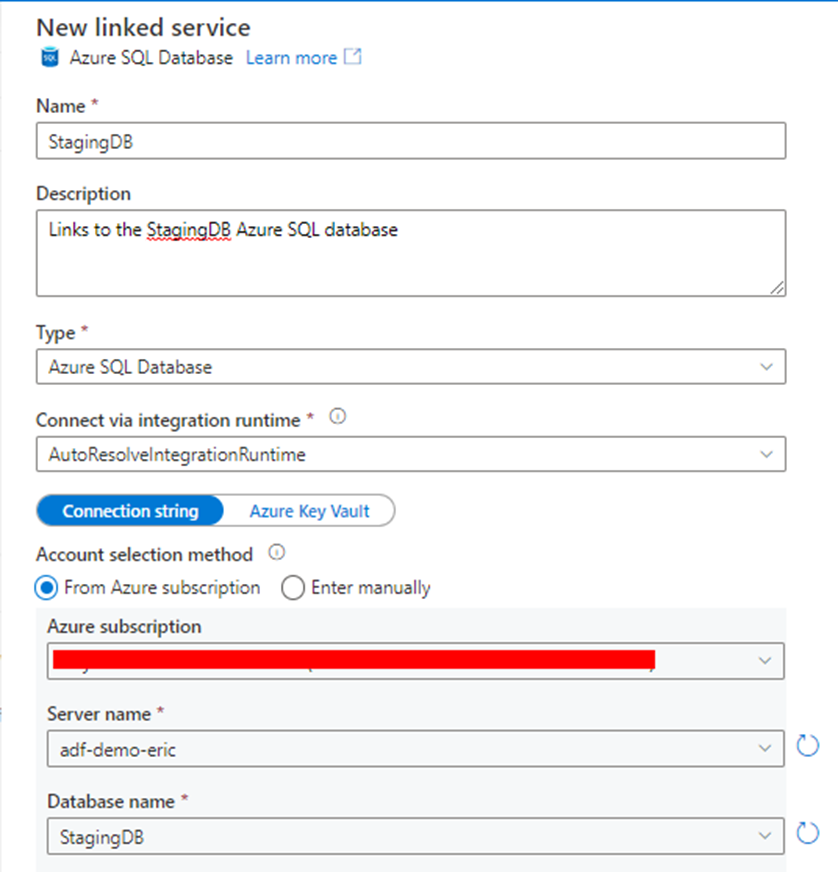Refresh the Database name list

click(x=807, y=833)
